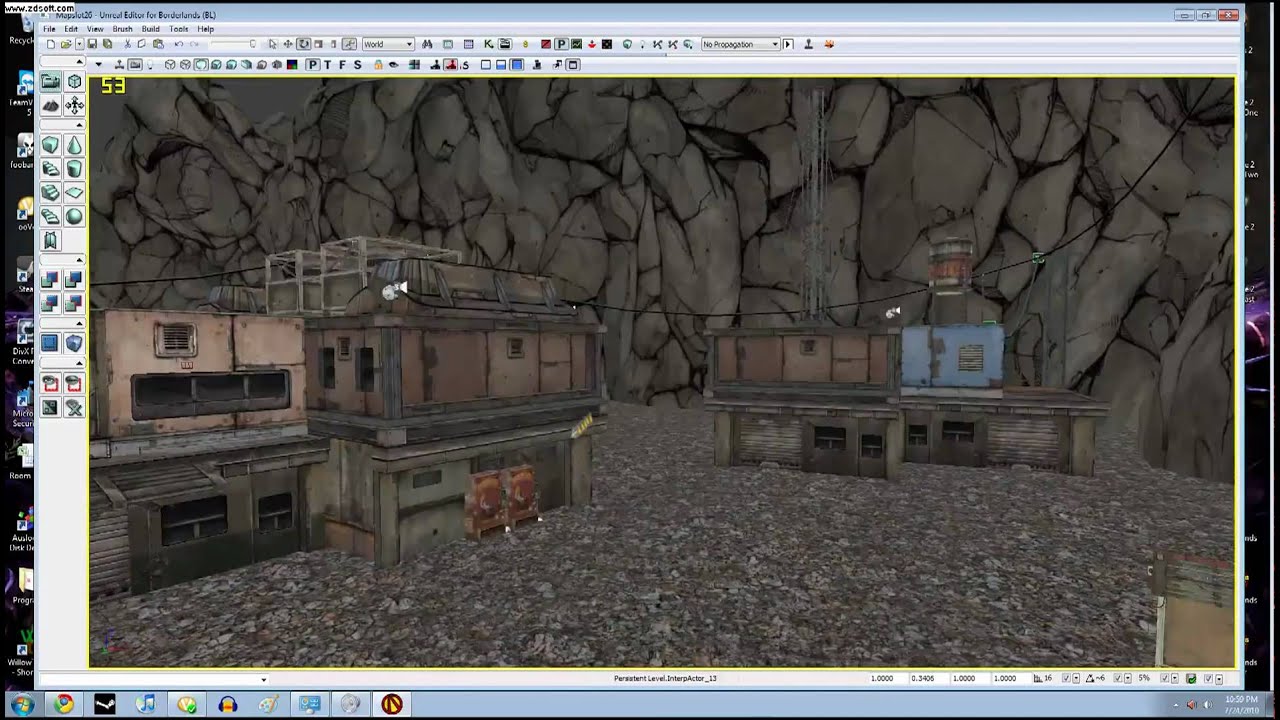Click Persistent Level.InterpActor_13 status text
Viewport: 1280px width, 720px height.
(x=665, y=678)
